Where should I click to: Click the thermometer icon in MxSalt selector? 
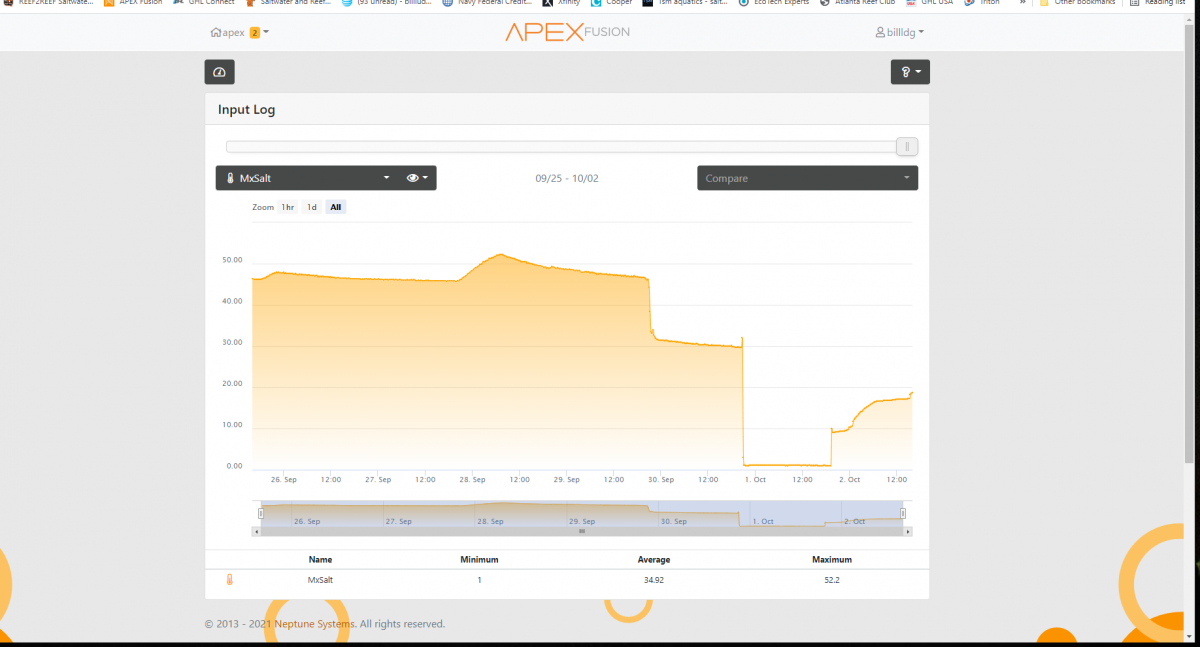[230, 178]
